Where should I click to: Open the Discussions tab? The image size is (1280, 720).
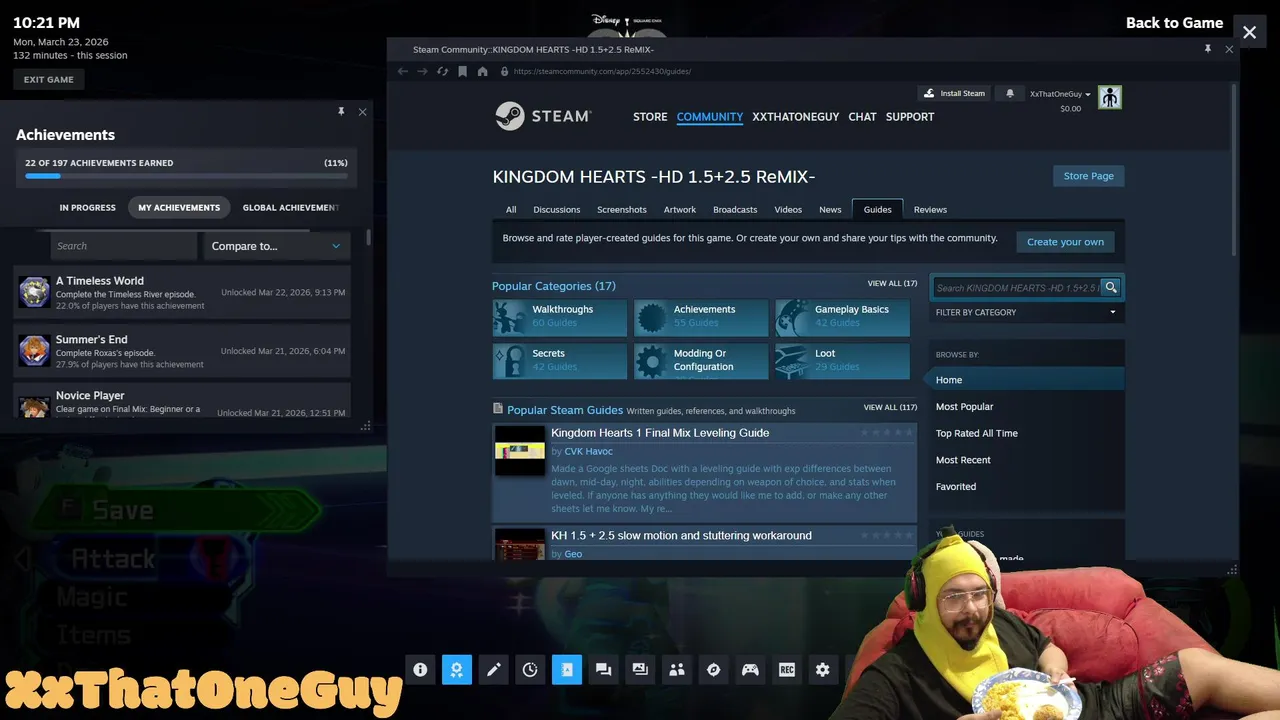point(557,209)
